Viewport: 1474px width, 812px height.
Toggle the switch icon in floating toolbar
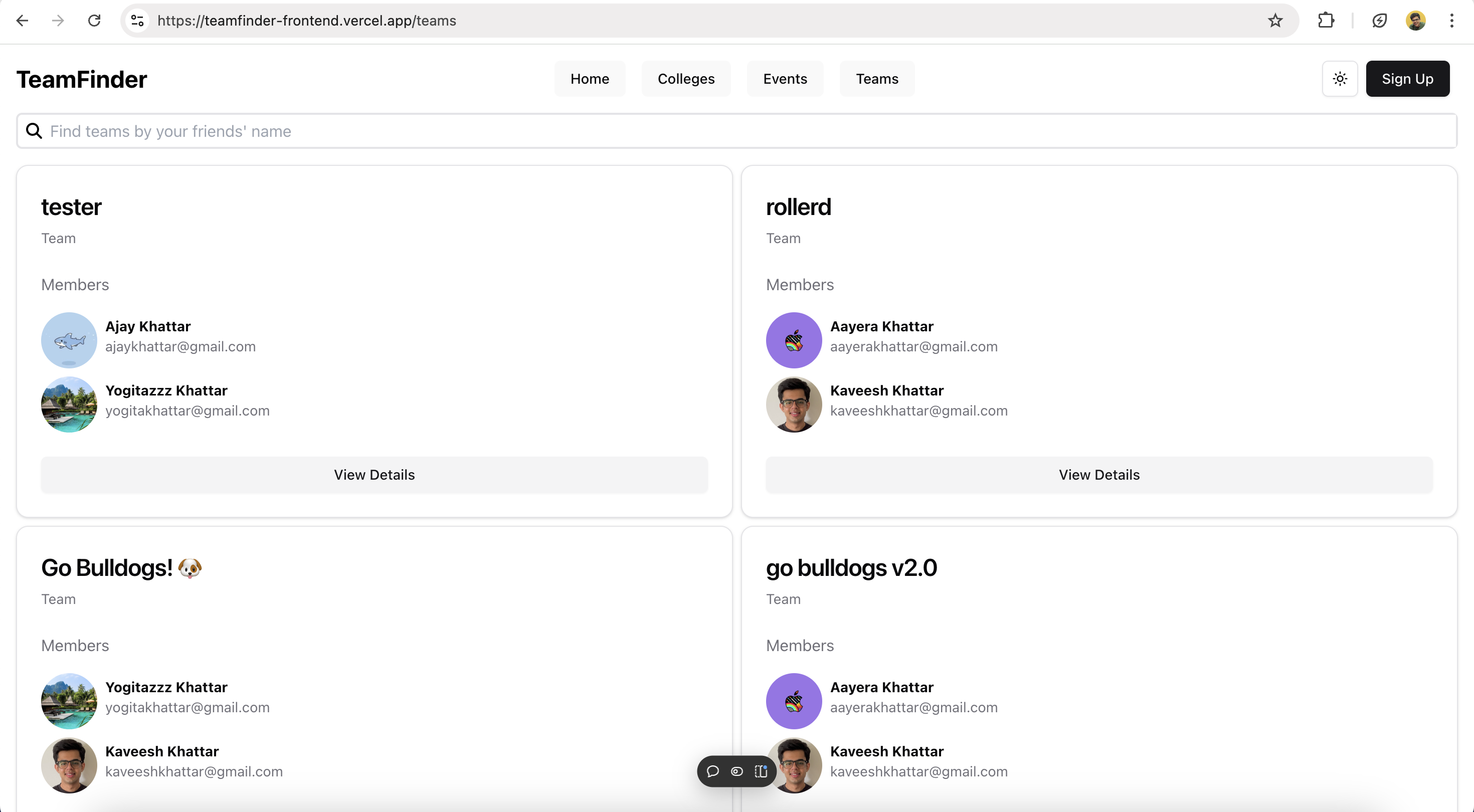pyautogui.click(x=737, y=771)
